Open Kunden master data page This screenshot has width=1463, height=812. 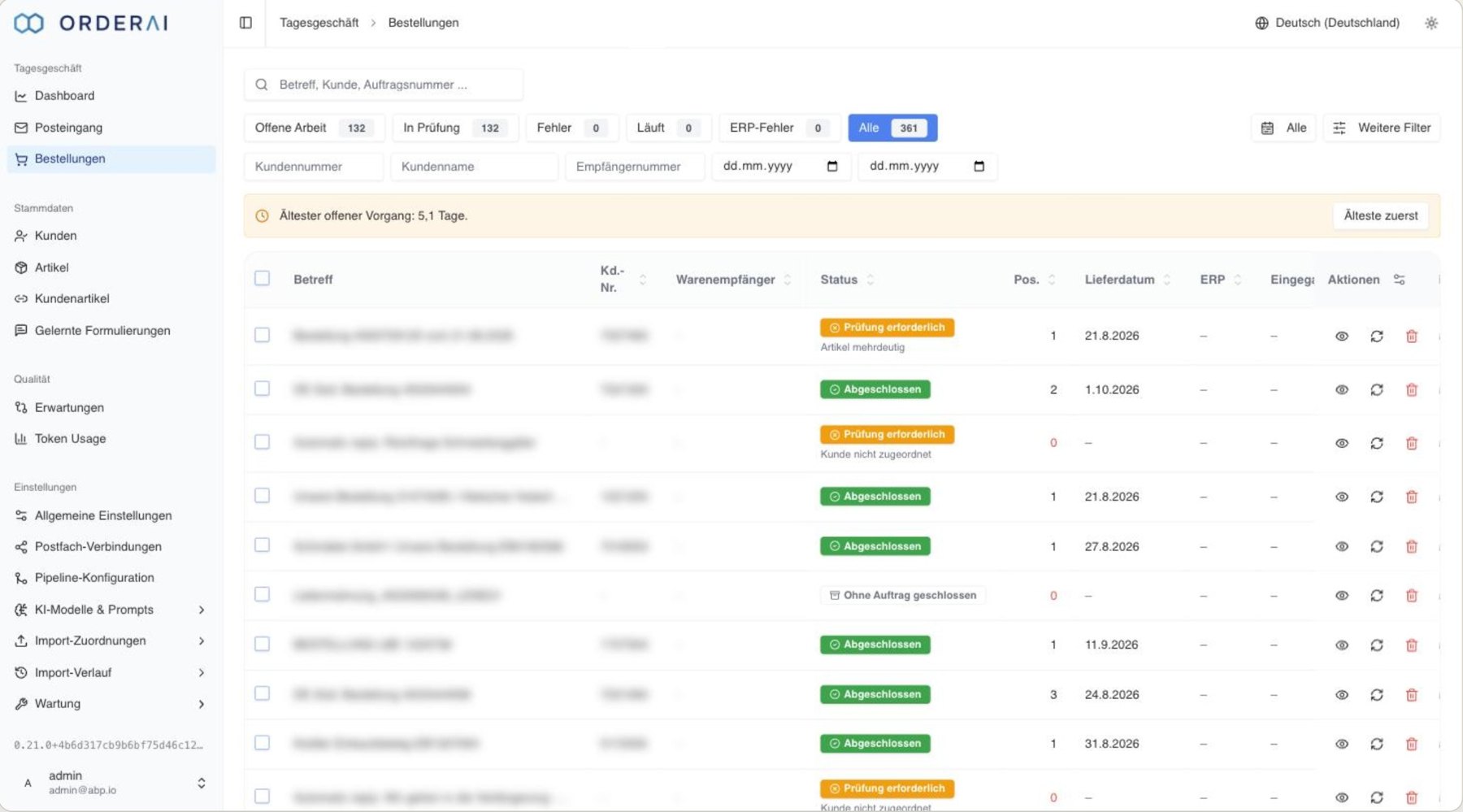click(111, 236)
